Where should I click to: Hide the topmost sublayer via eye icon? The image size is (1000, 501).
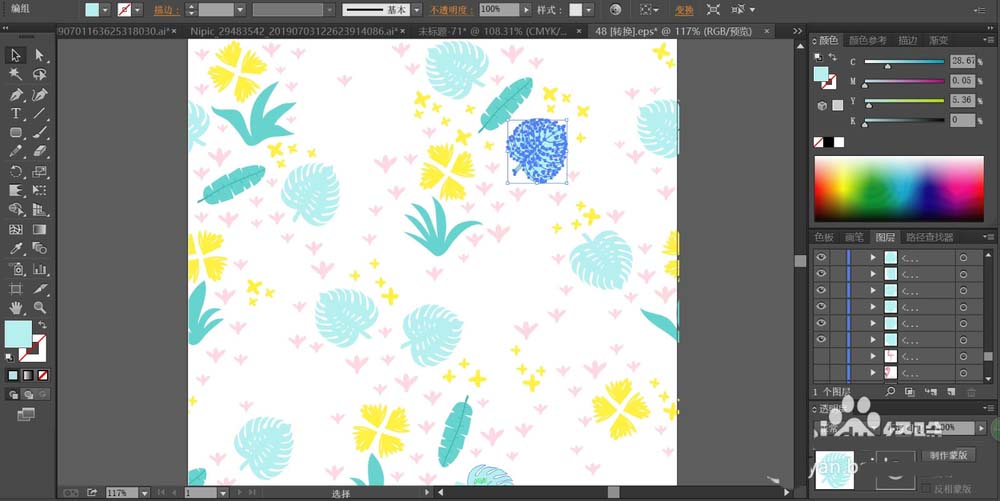coord(821,257)
